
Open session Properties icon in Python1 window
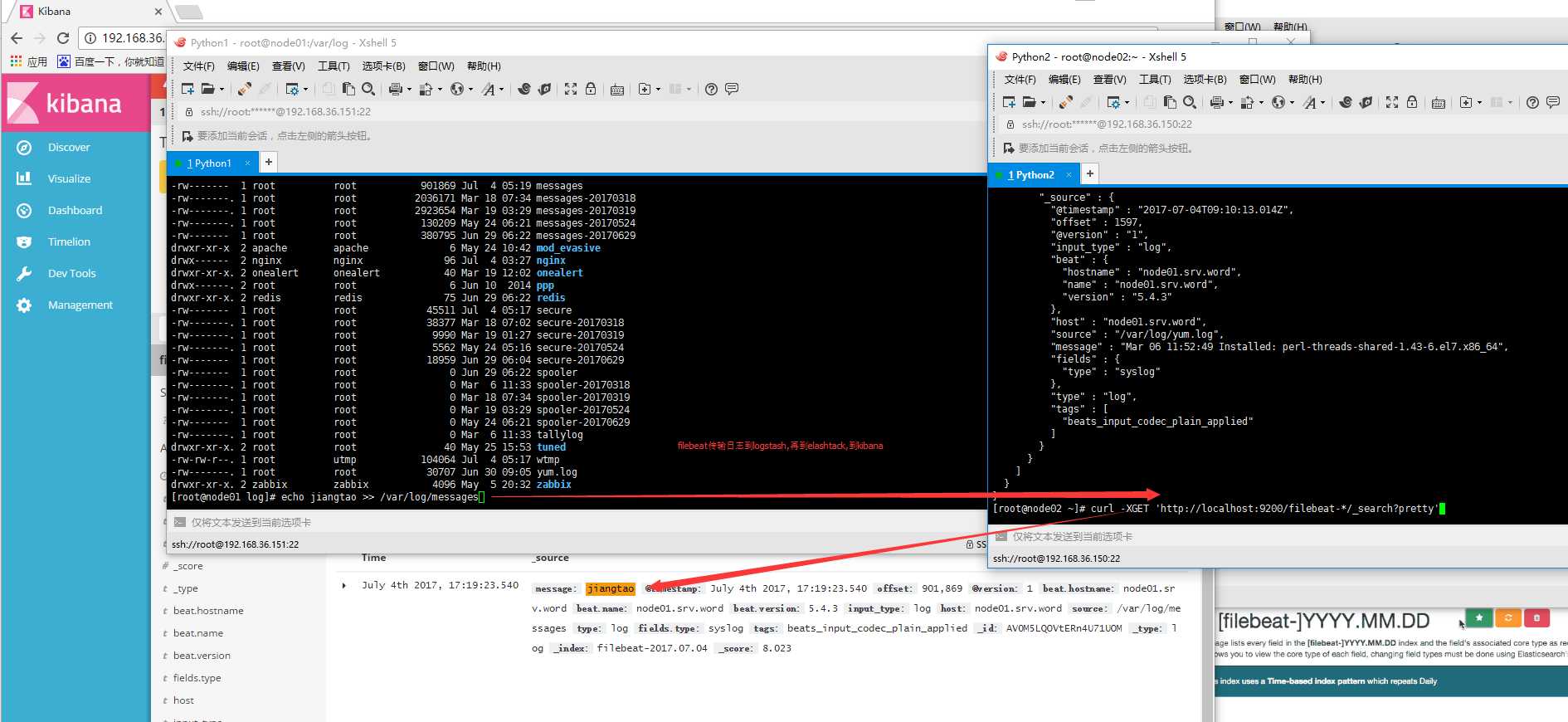292,89
